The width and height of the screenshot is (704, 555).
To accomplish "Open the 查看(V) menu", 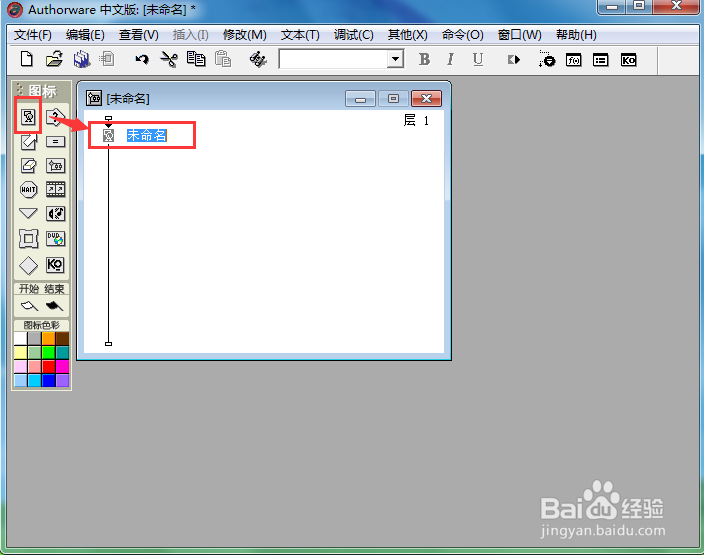I will pos(139,35).
